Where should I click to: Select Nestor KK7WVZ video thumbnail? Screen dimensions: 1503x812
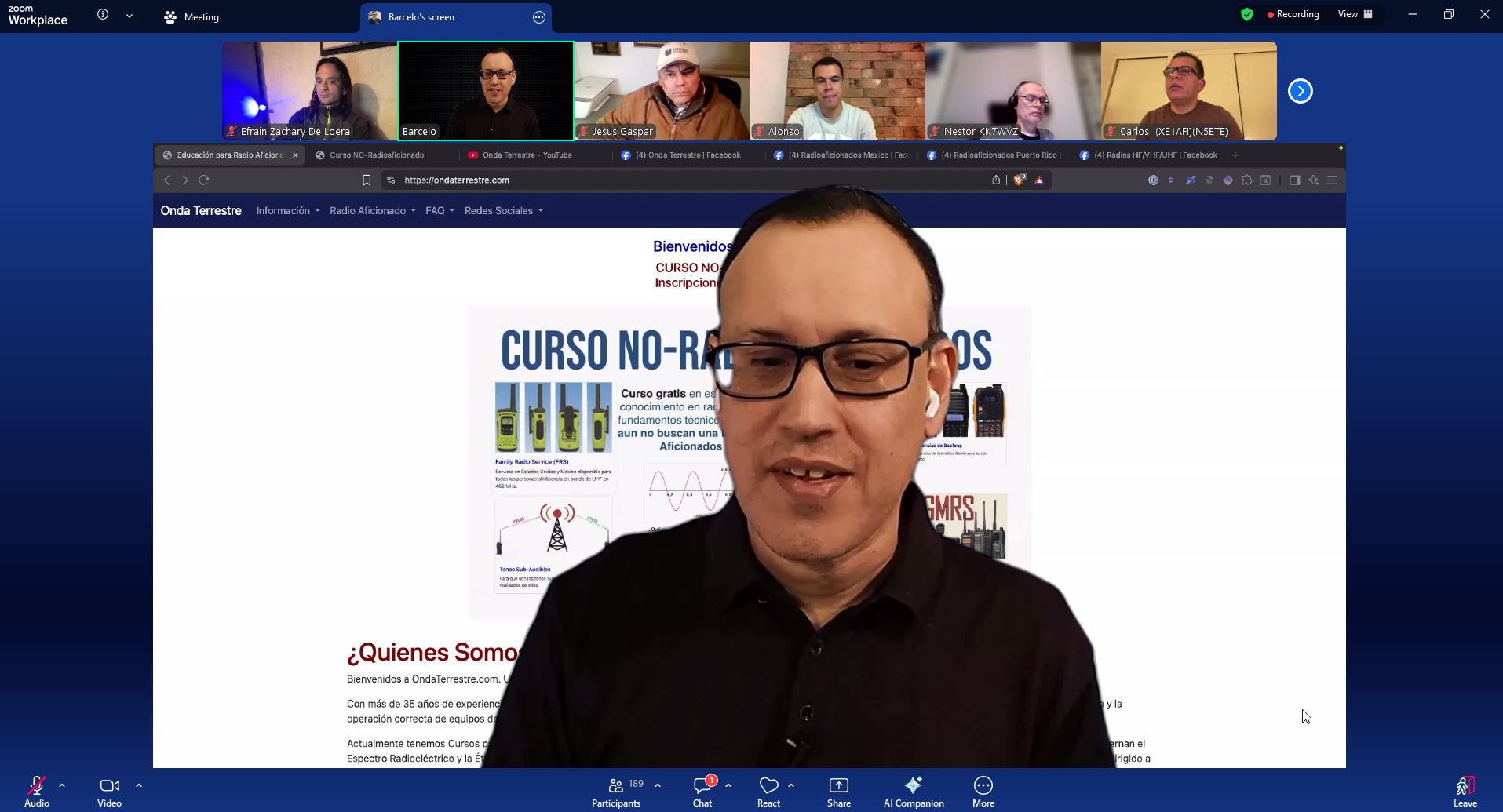click(x=1013, y=91)
